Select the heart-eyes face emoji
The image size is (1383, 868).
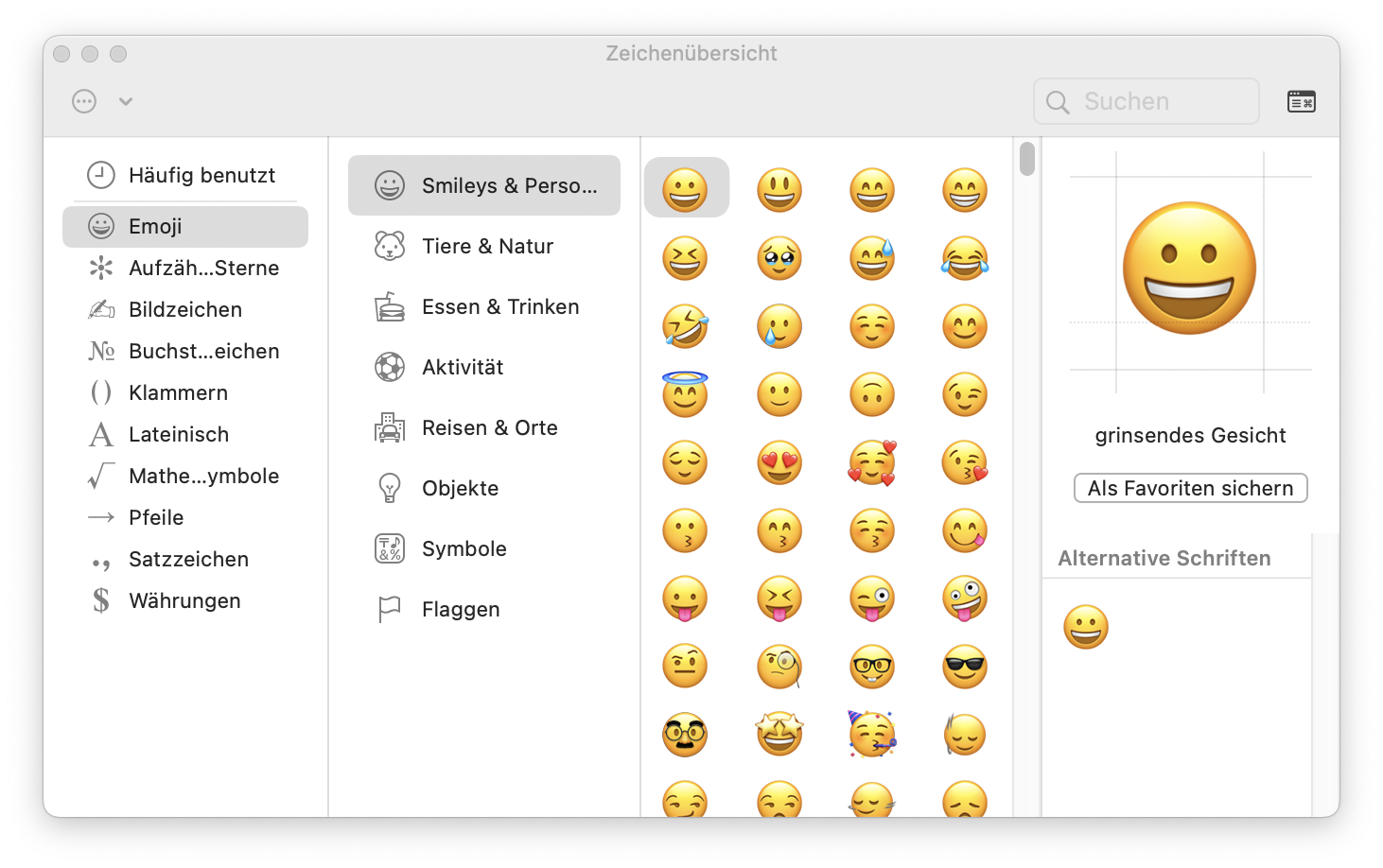pyautogui.click(x=779, y=462)
